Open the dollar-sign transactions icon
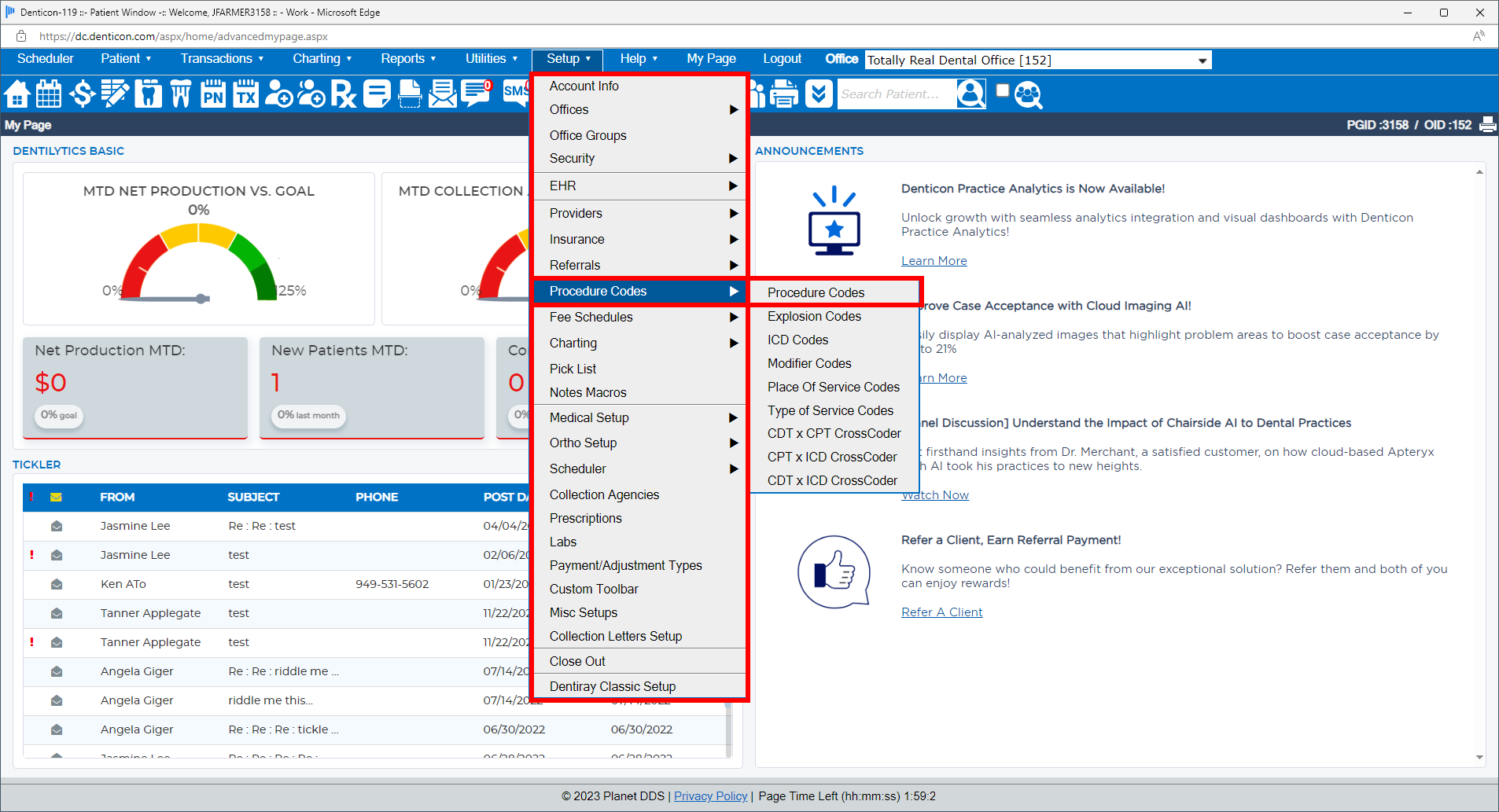 click(82, 94)
